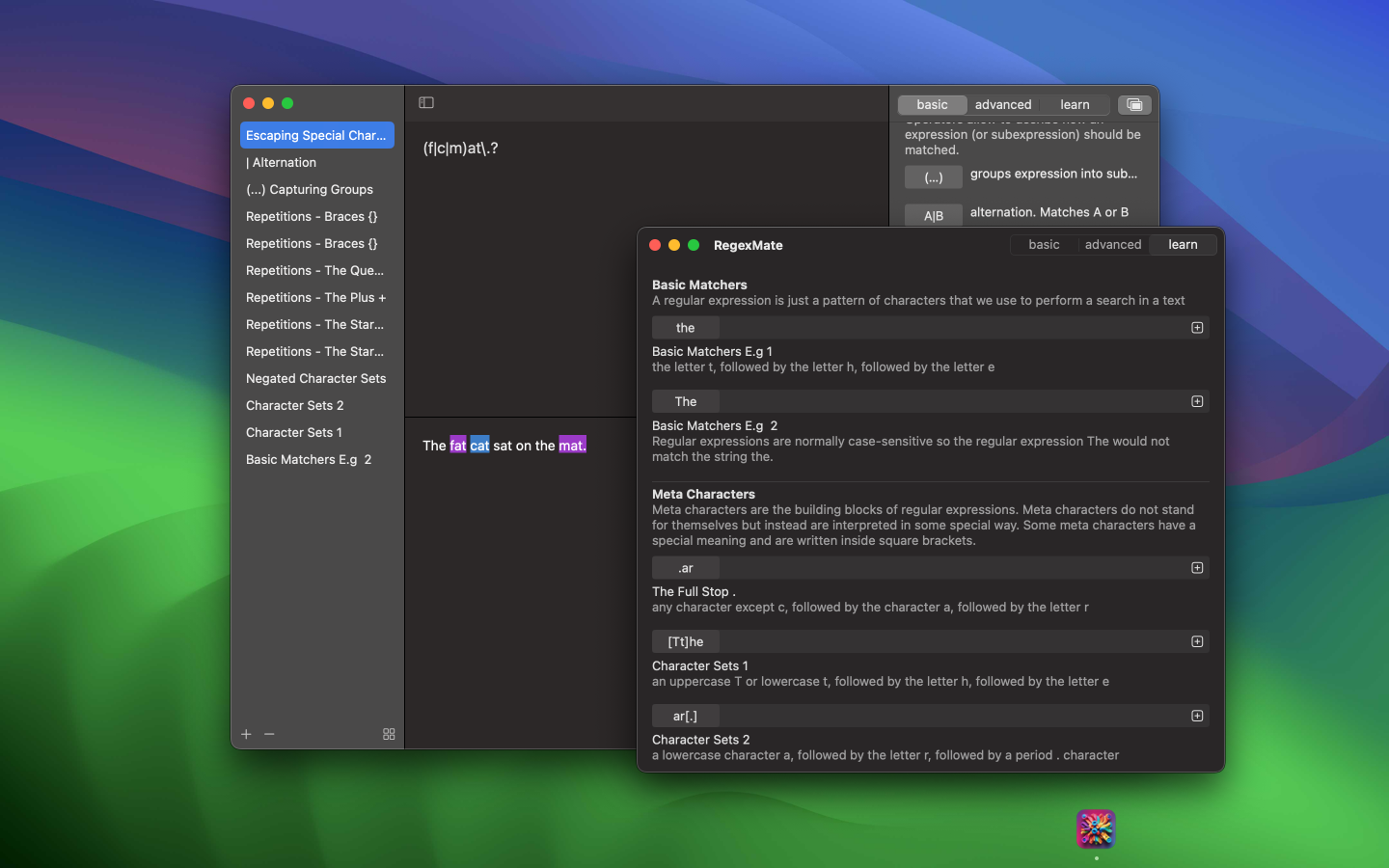This screenshot has height=868, width=1389.
Task: Toggle the sidebar in the main window toolbar
Action: [426, 103]
